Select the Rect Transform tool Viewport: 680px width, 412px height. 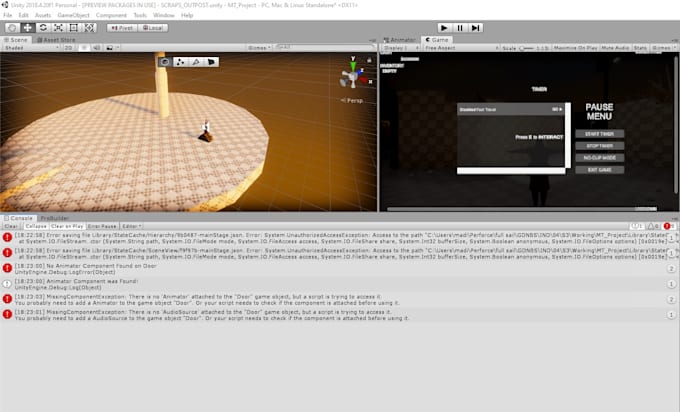(74, 28)
